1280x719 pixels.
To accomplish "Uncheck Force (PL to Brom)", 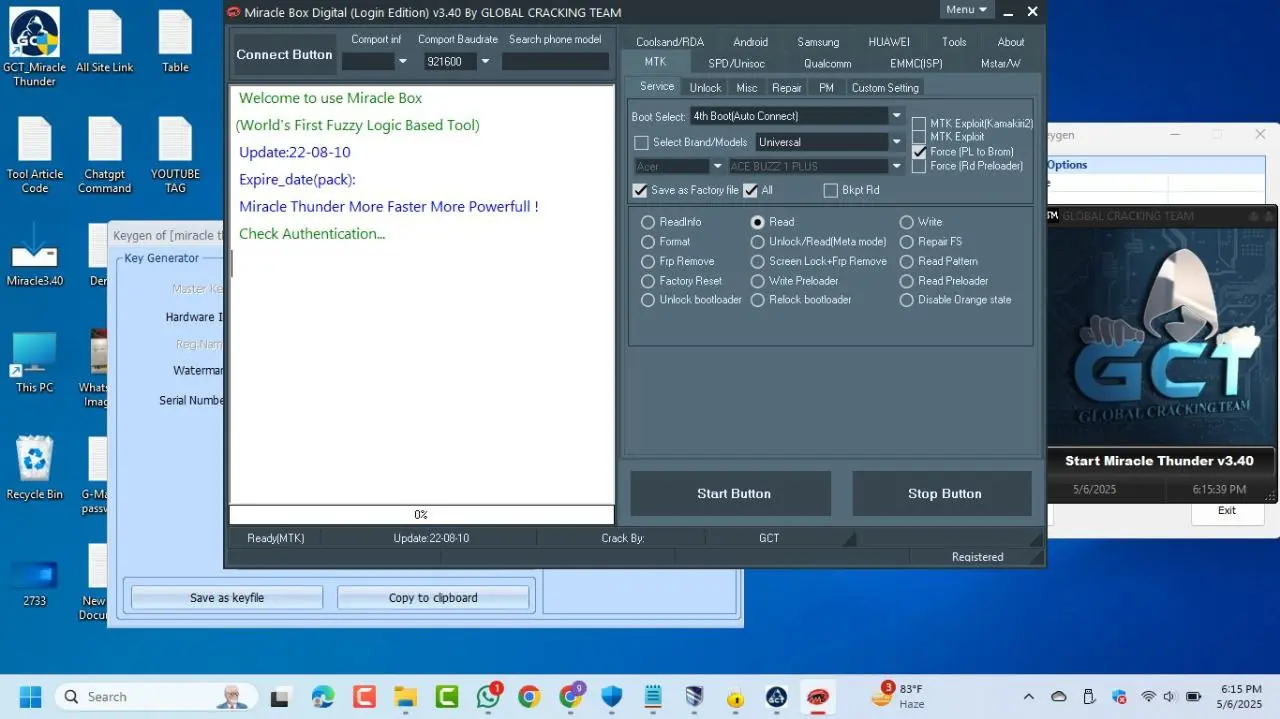I will pos(919,152).
